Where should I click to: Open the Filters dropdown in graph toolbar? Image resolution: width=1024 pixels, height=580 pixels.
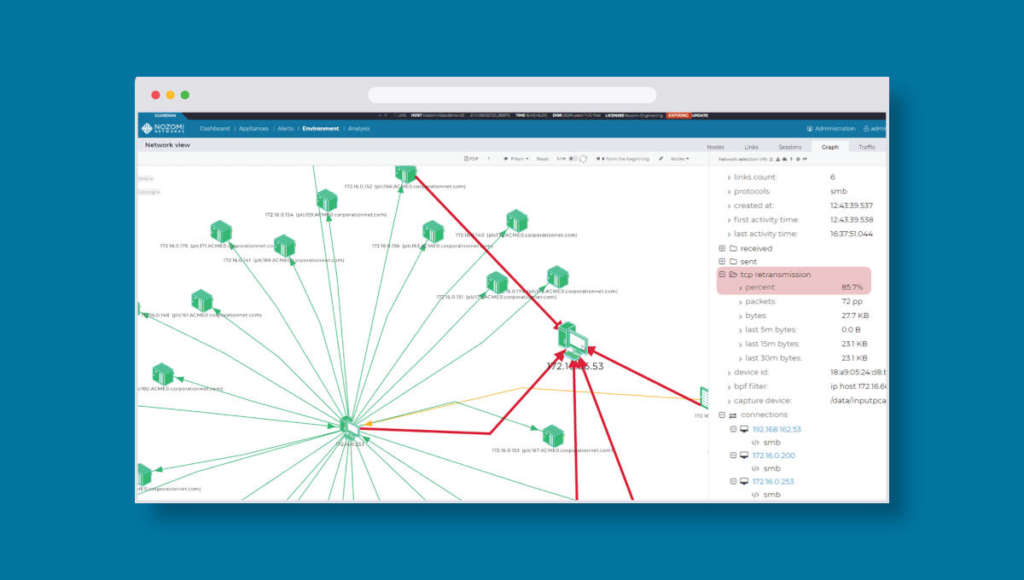[516, 159]
